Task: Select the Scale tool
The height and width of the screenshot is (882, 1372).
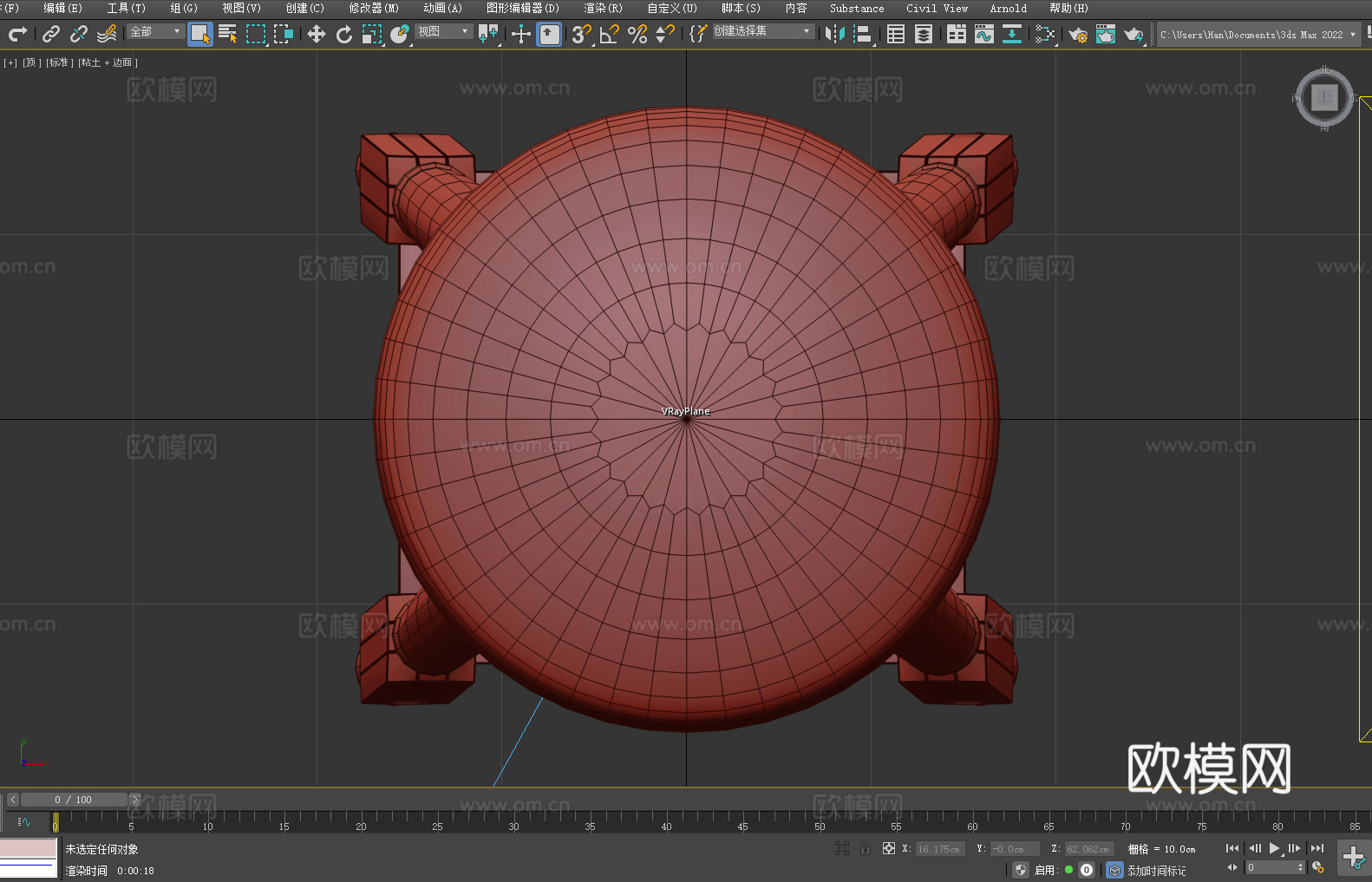Action: pyautogui.click(x=372, y=35)
